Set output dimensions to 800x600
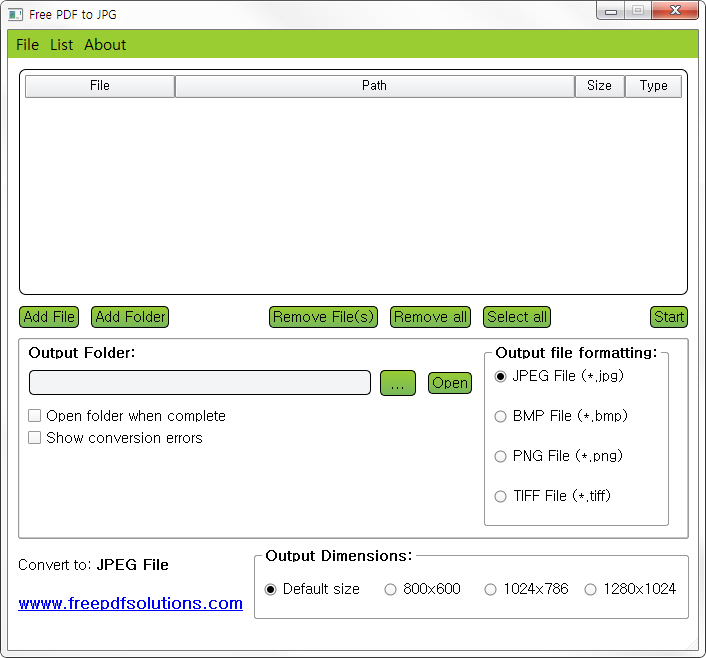 tap(391, 590)
